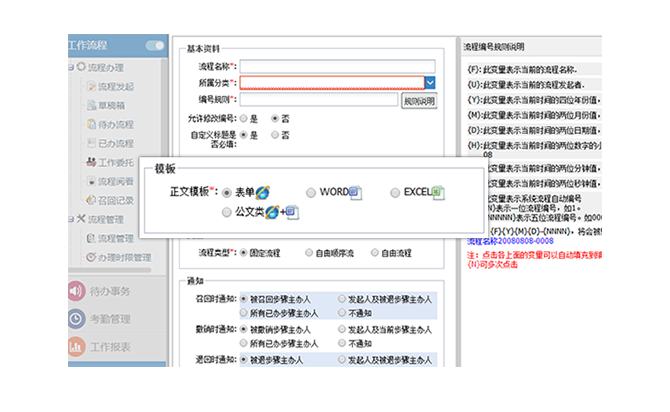670x412 pixels.
Task: Toggle the 工作流程 header switch
Action: [155, 45]
